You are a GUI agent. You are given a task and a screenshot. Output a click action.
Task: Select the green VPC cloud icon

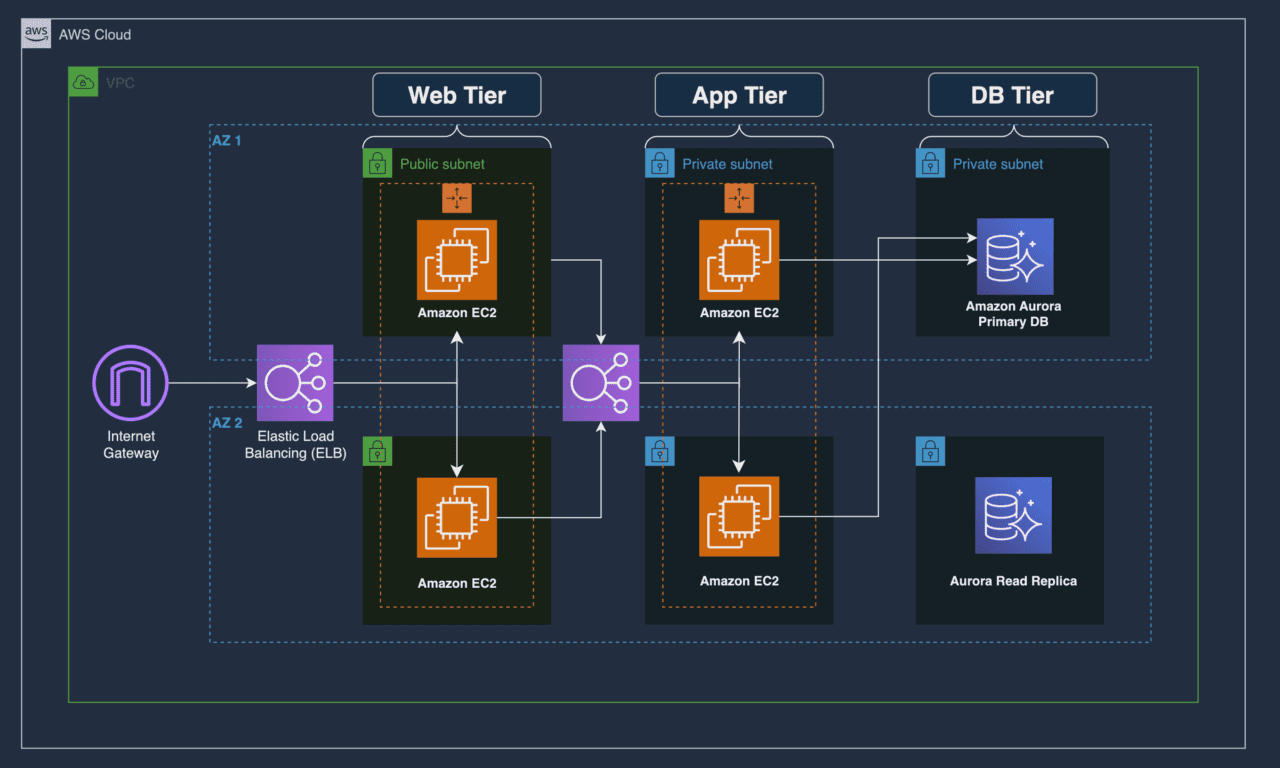tap(83, 82)
